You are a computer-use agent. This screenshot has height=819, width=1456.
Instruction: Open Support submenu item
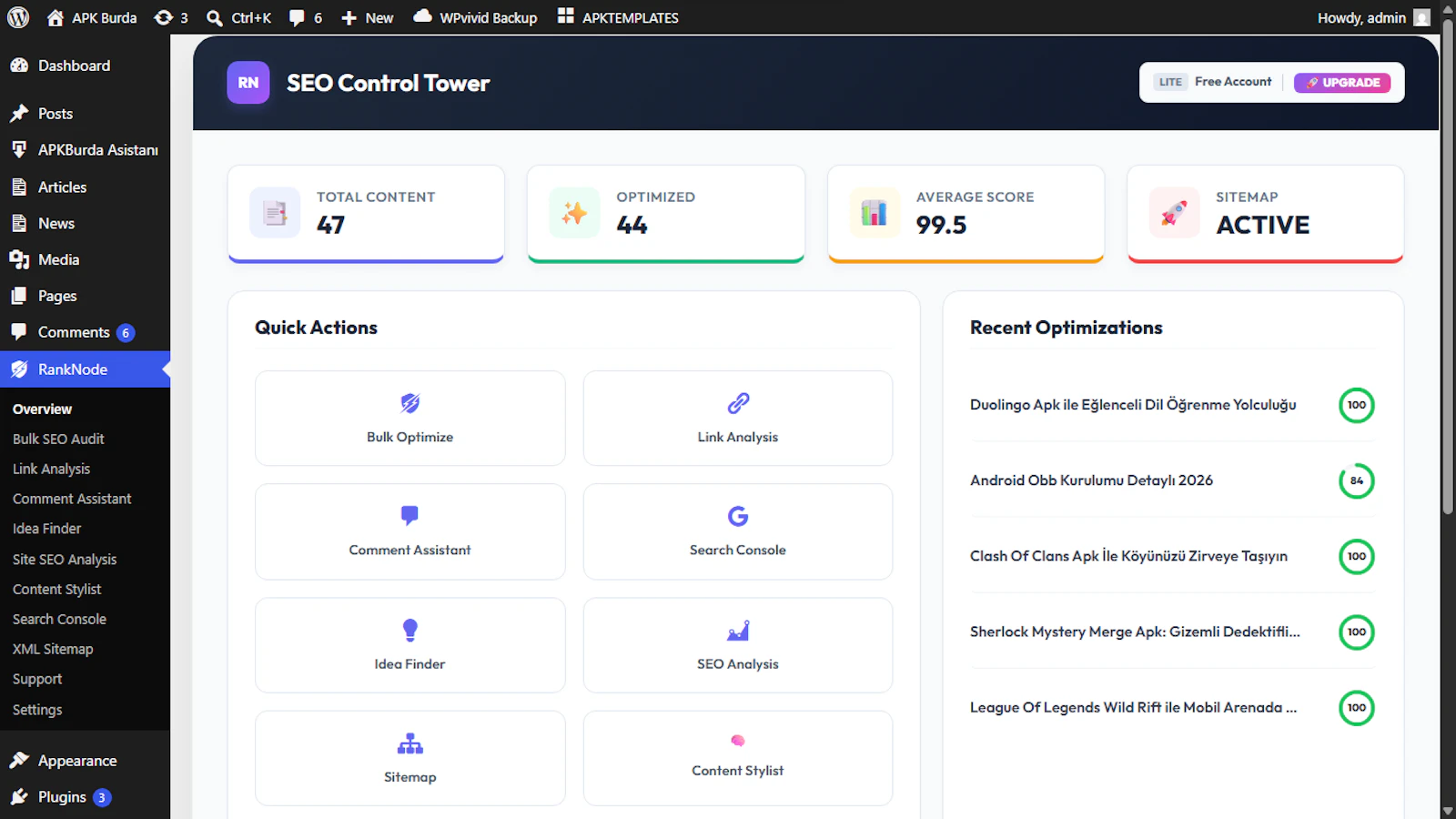coord(37,679)
